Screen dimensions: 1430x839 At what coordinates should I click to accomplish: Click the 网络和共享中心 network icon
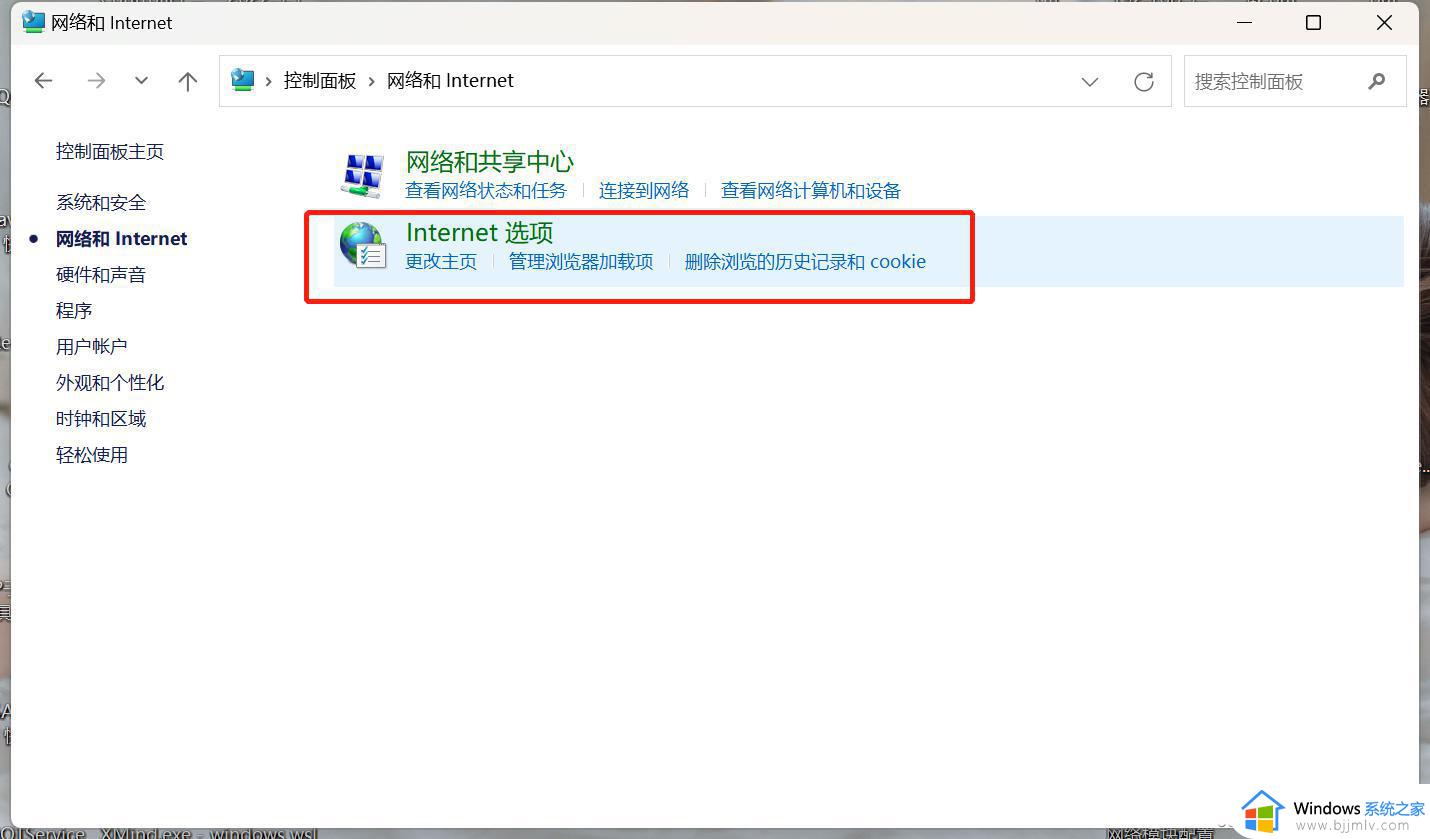coord(362,174)
